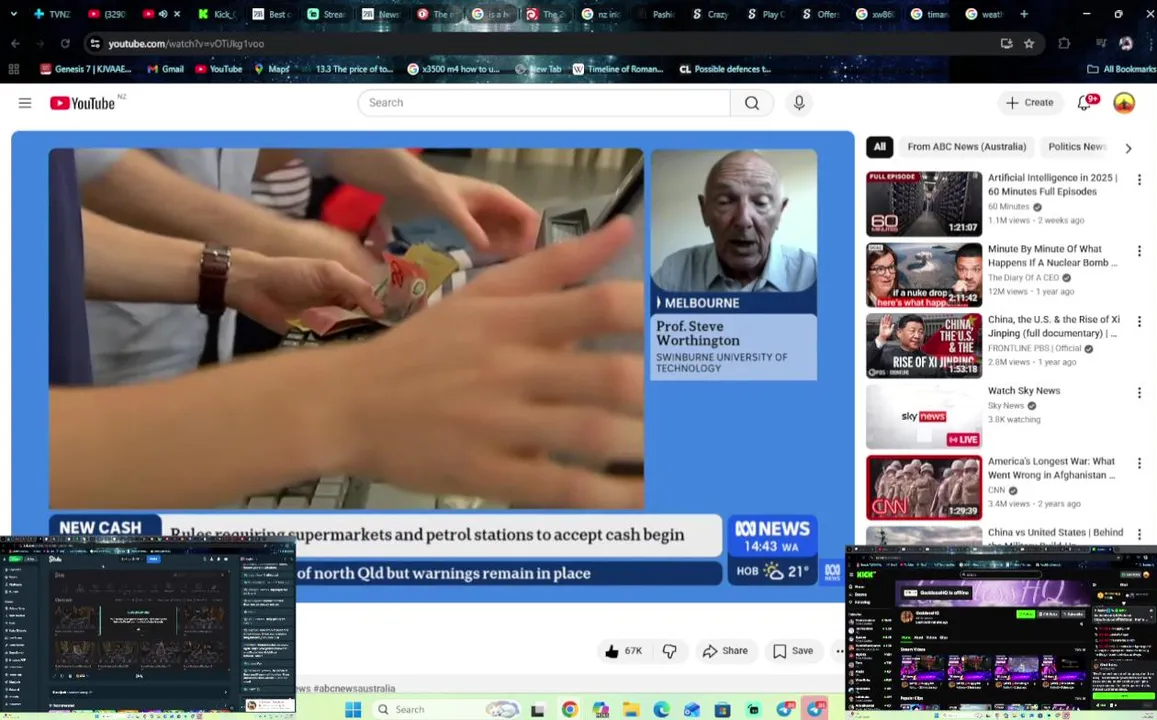Open Chrome profile avatar in toolbar

(1125, 44)
